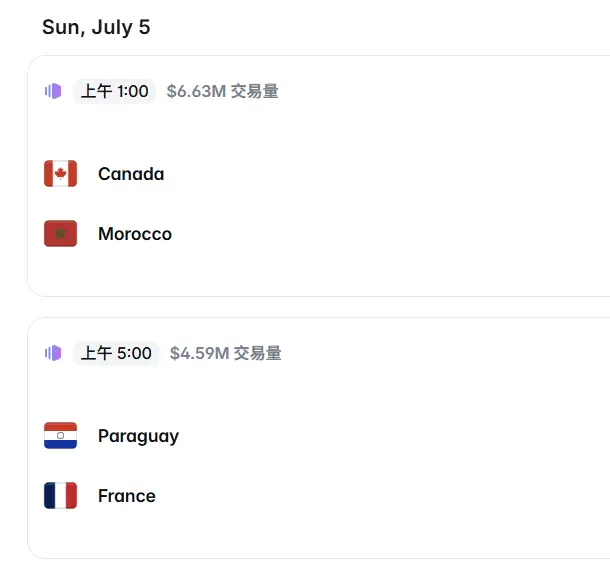The width and height of the screenshot is (610, 575).
Task: Click purple live icon beside 上午 1:00
Action: click(53, 91)
